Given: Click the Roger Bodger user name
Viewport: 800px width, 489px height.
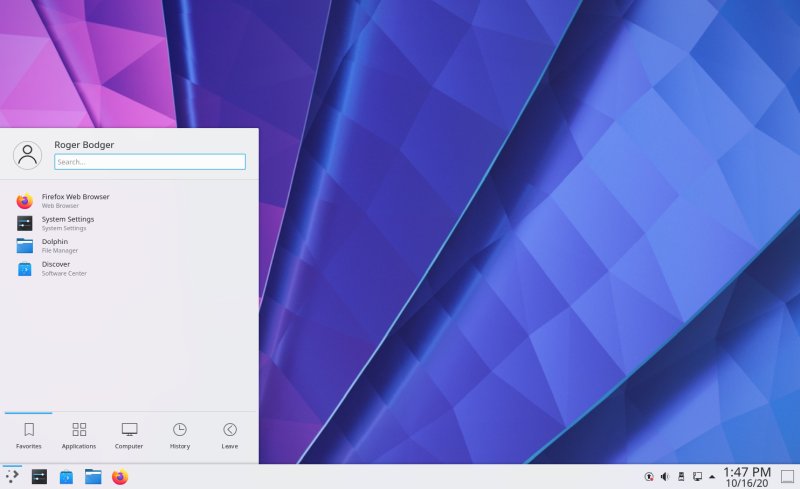Looking at the screenshot, I should click(x=84, y=145).
